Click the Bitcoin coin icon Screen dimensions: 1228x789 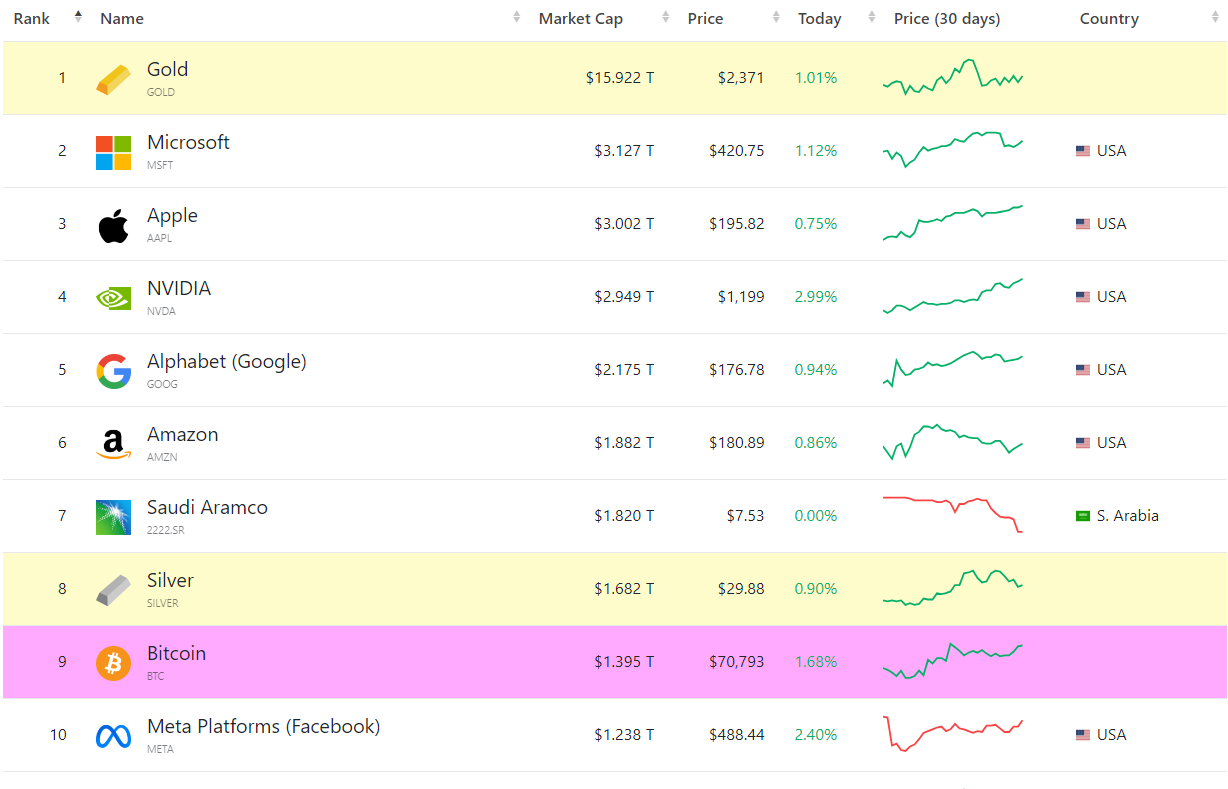click(x=113, y=663)
